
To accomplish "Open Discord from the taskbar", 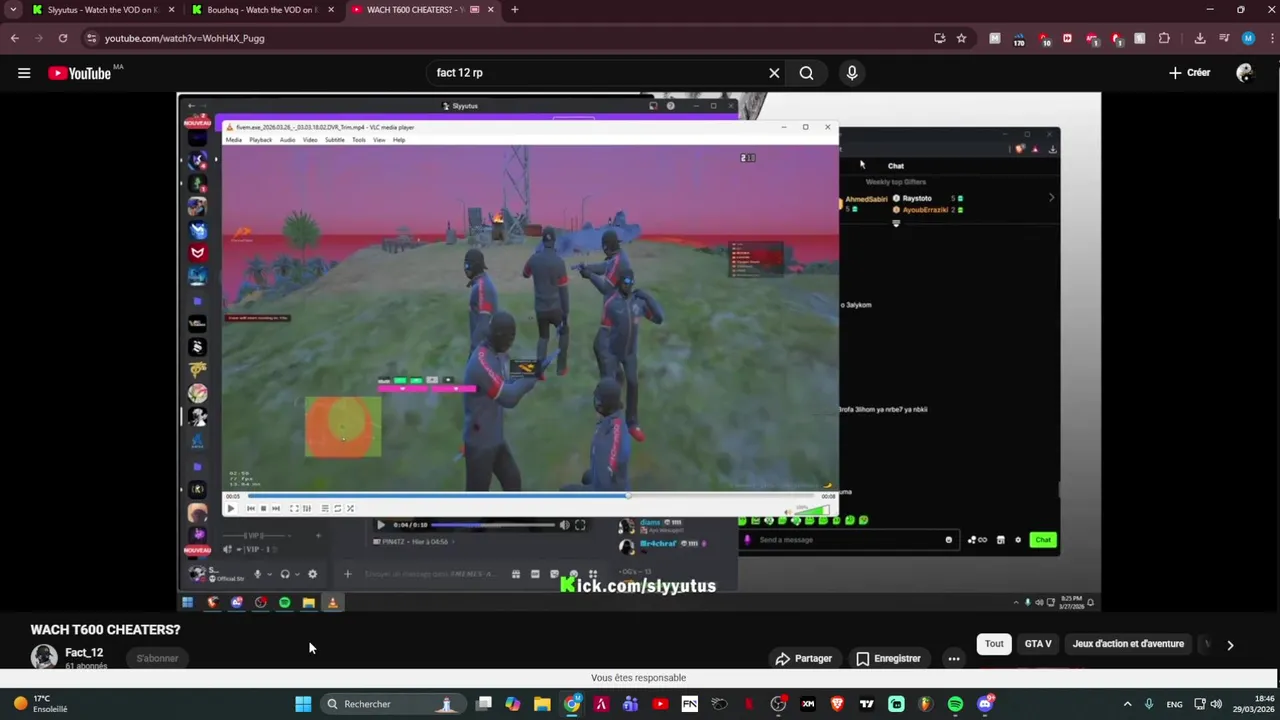I will pyautogui.click(x=985, y=704).
